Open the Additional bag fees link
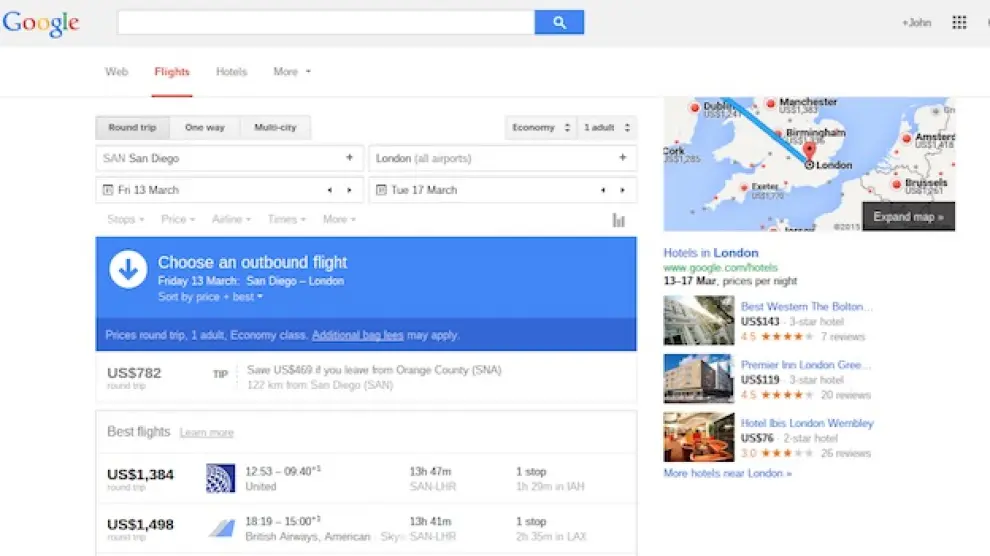990x556 pixels. (x=356, y=336)
